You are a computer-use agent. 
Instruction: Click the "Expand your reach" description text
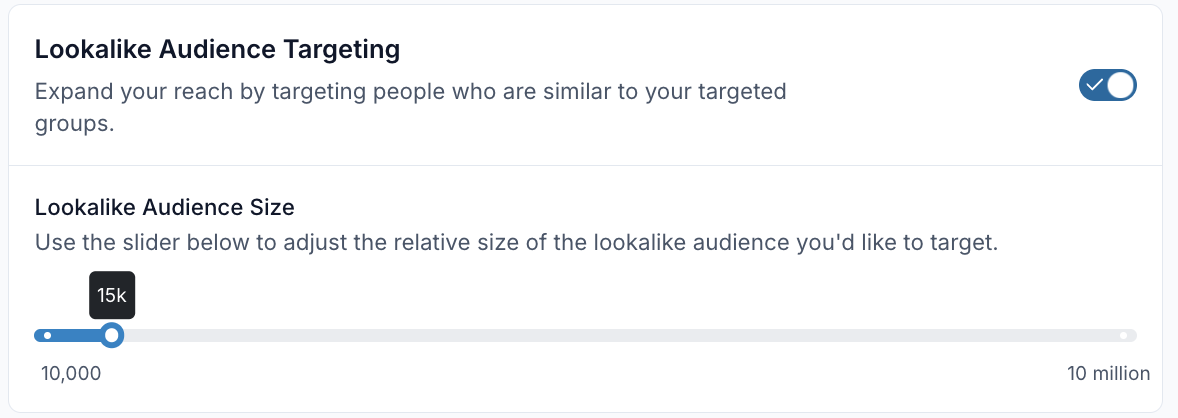410,92
